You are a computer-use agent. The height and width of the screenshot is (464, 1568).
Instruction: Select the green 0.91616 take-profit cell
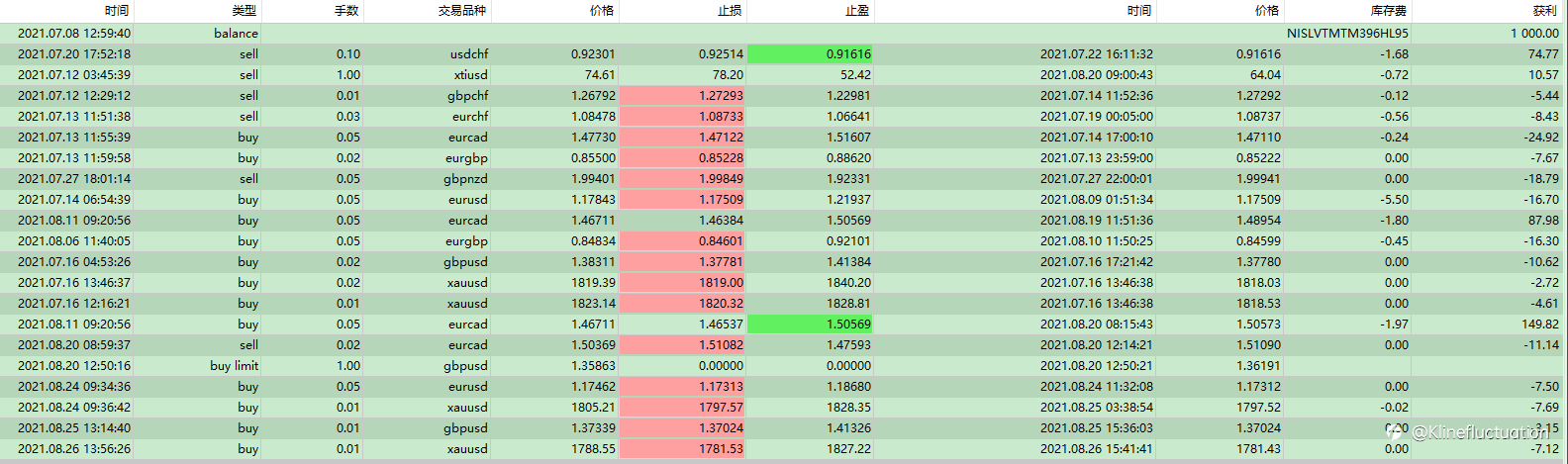811,53
